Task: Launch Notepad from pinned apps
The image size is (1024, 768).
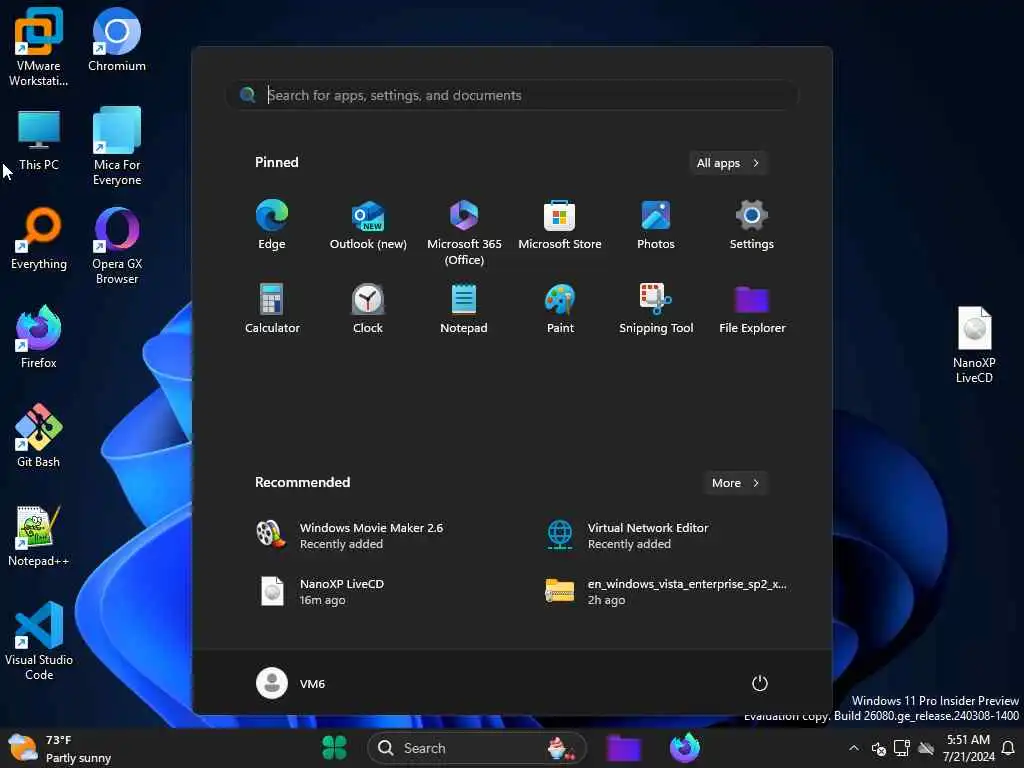Action: [x=464, y=309]
